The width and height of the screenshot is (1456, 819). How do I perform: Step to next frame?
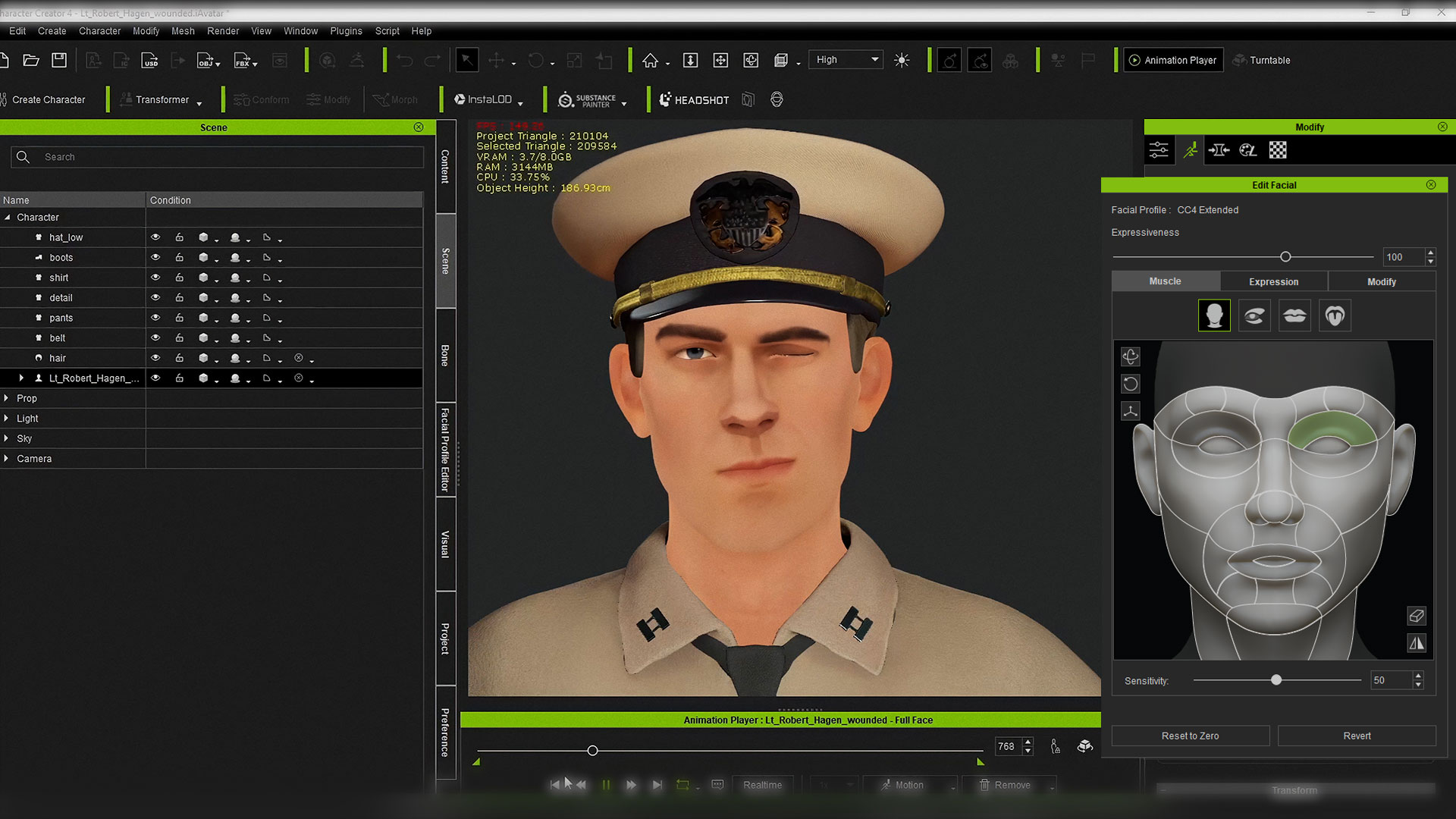coord(631,785)
